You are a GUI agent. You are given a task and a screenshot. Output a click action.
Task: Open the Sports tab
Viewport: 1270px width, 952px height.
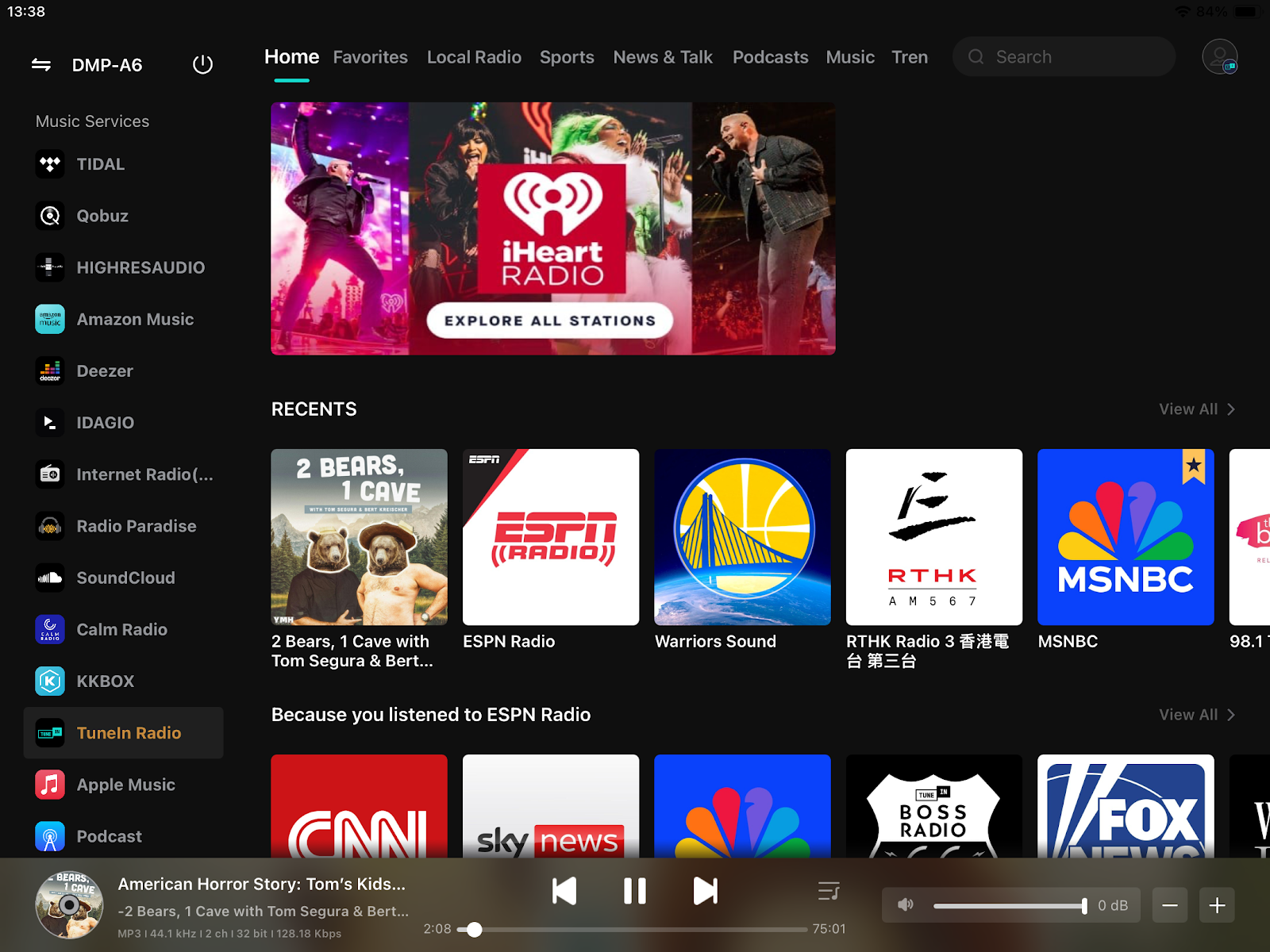(x=567, y=57)
